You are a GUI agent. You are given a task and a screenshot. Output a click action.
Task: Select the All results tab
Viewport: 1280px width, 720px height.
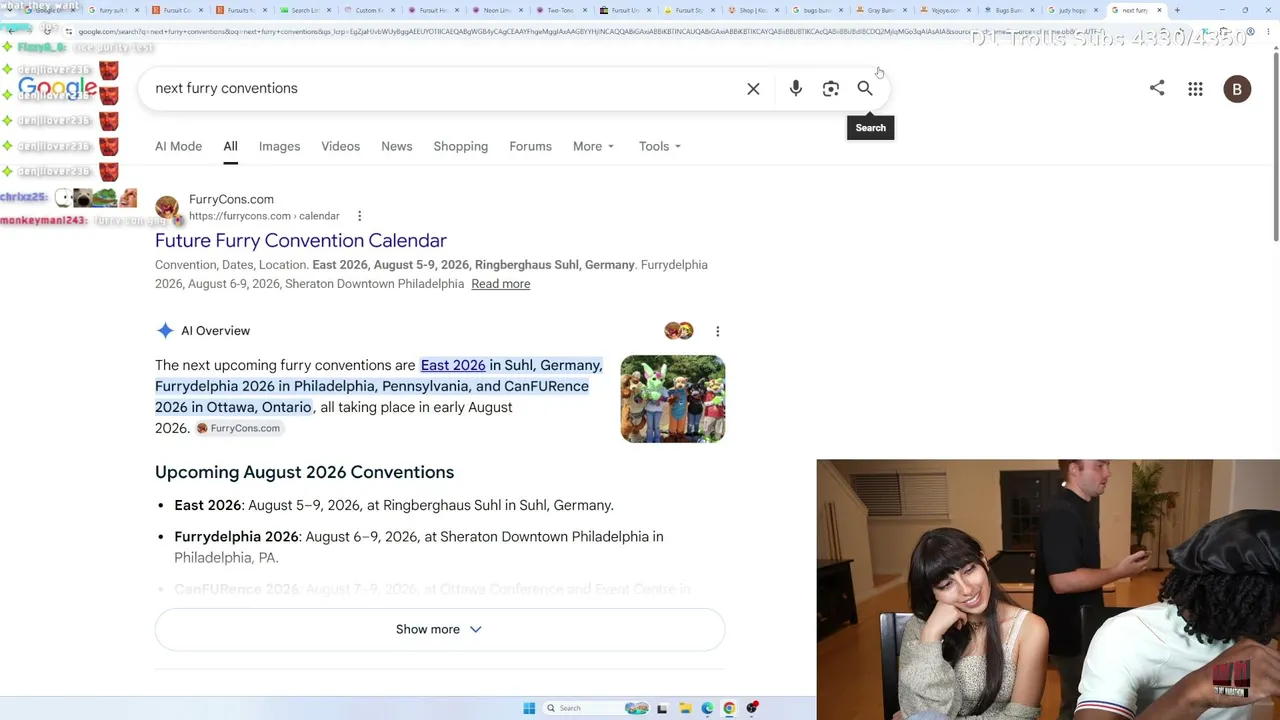pos(230,146)
